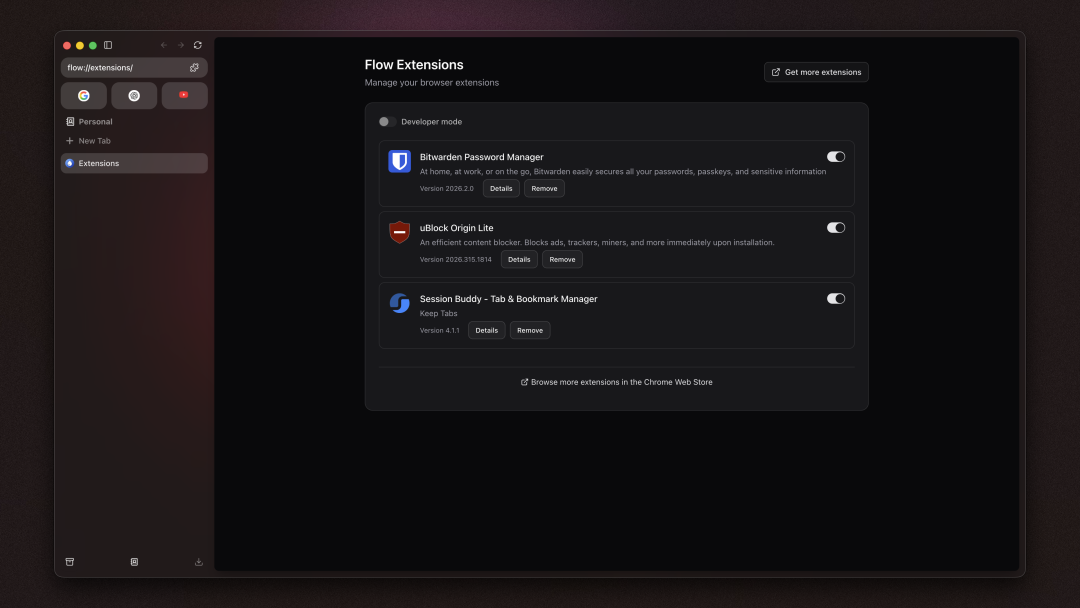Open downloads from the bottom sidebar
The height and width of the screenshot is (608, 1080).
tap(198, 561)
